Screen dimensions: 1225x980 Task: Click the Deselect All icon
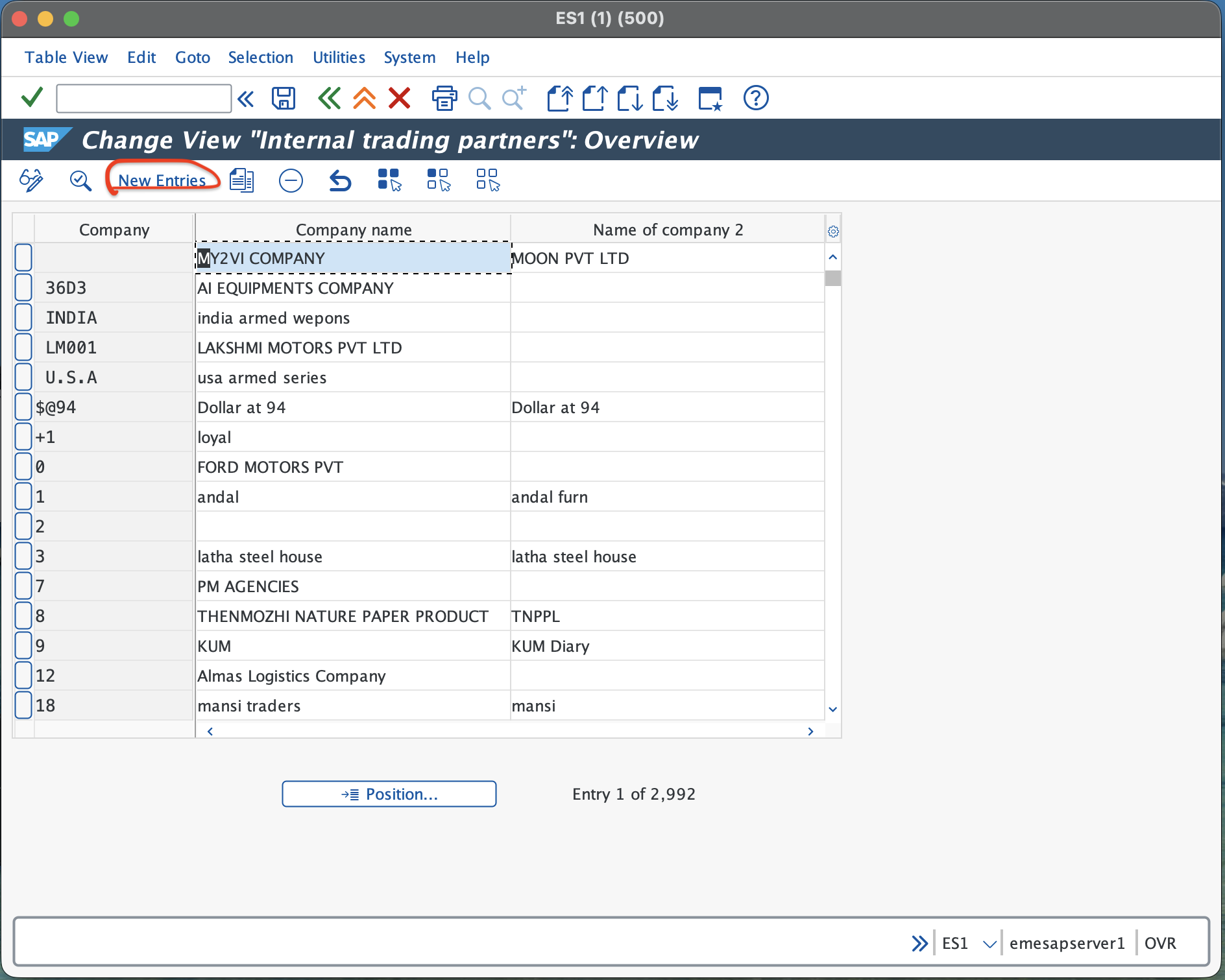[x=488, y=180]
